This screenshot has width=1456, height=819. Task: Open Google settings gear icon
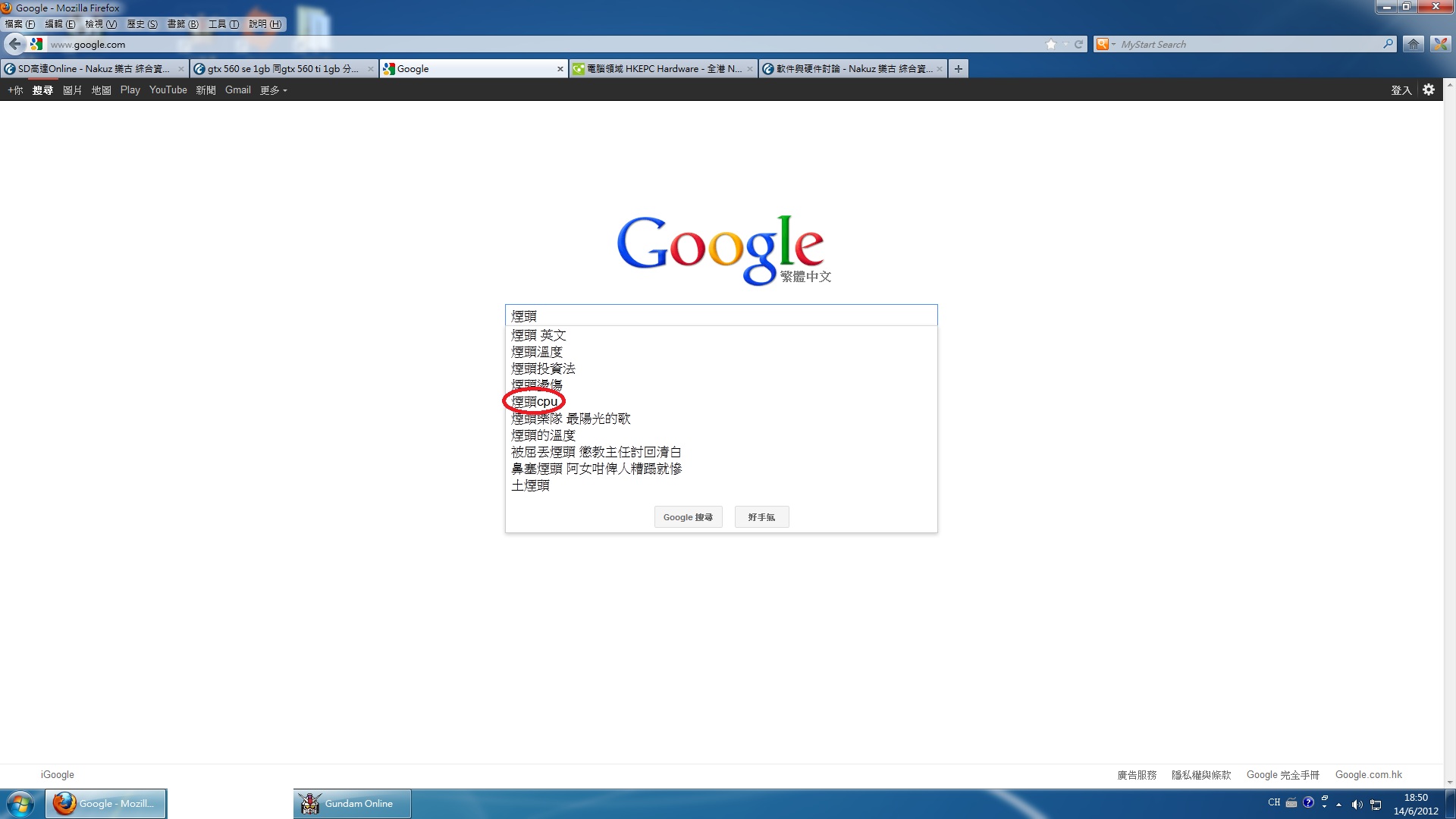pyautogui.click(x=1429, y=89)
